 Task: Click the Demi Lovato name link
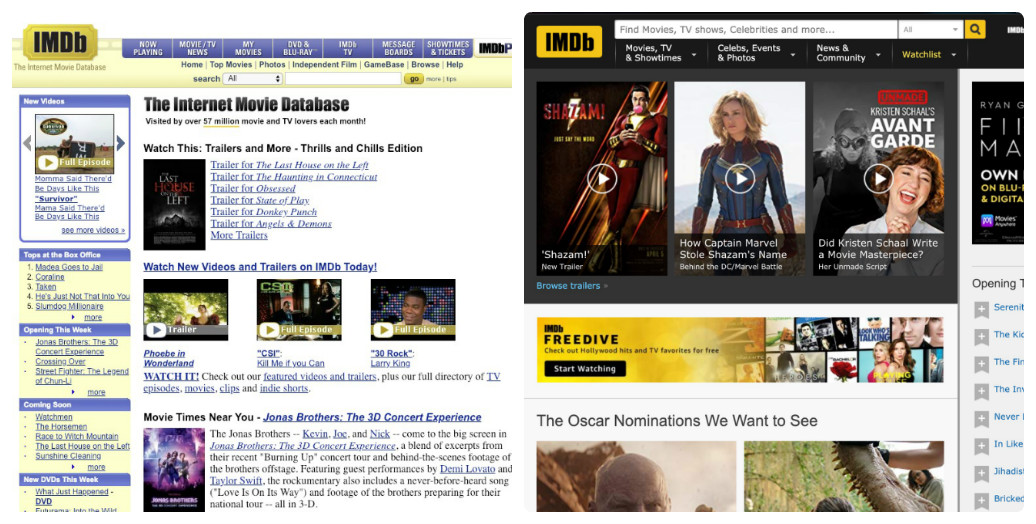point(467,469)
